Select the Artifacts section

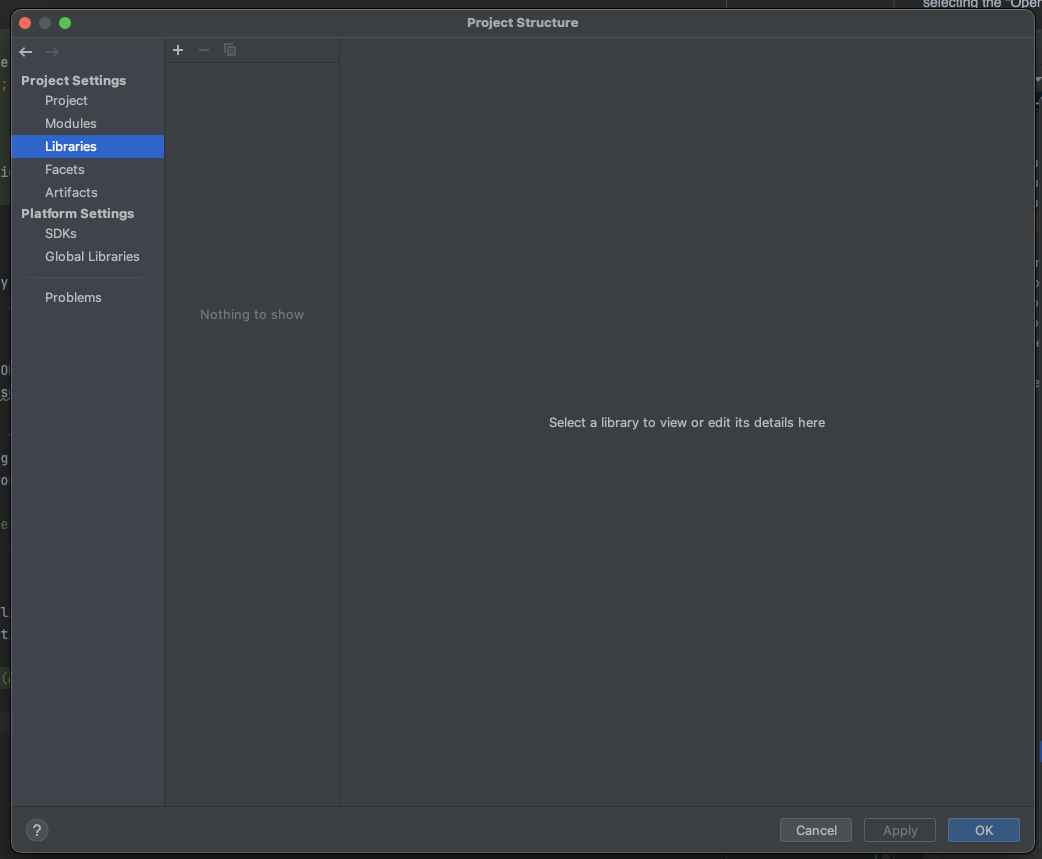pos(71,192)
